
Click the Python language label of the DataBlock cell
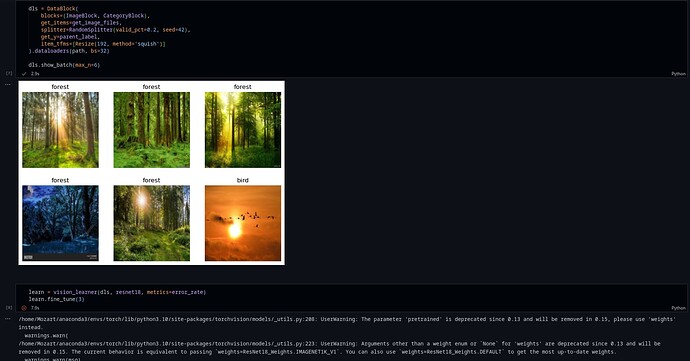pos(678,74)
